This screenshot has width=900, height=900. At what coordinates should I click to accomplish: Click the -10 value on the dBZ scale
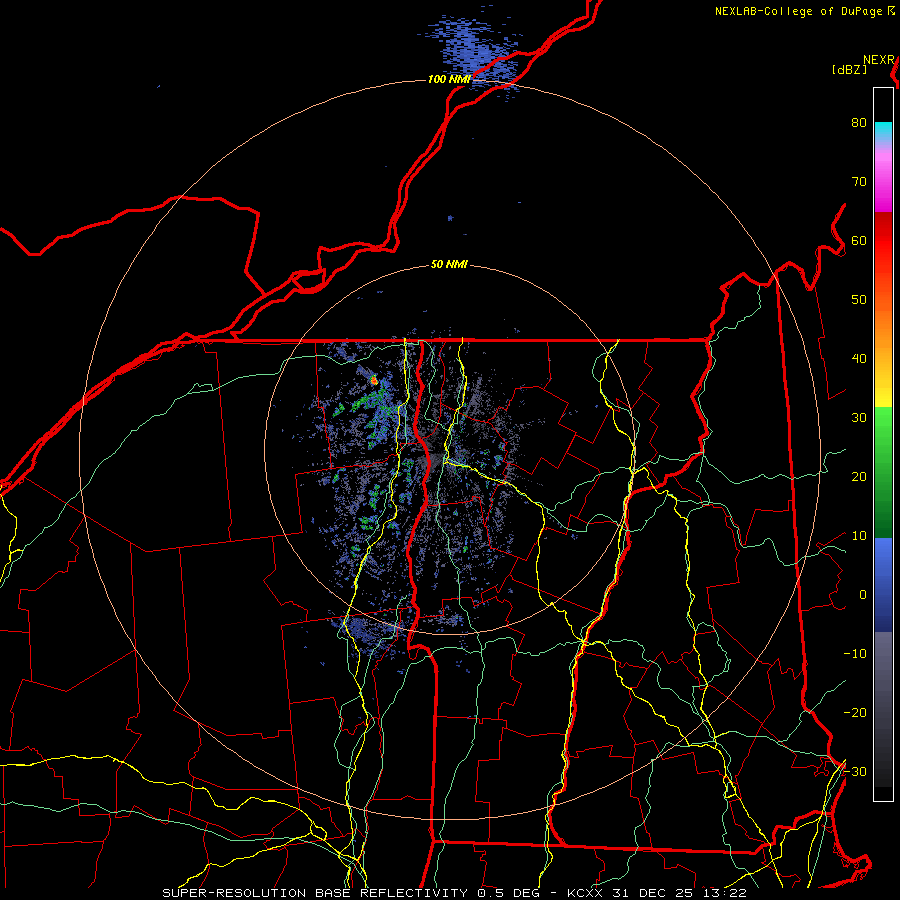855,654
